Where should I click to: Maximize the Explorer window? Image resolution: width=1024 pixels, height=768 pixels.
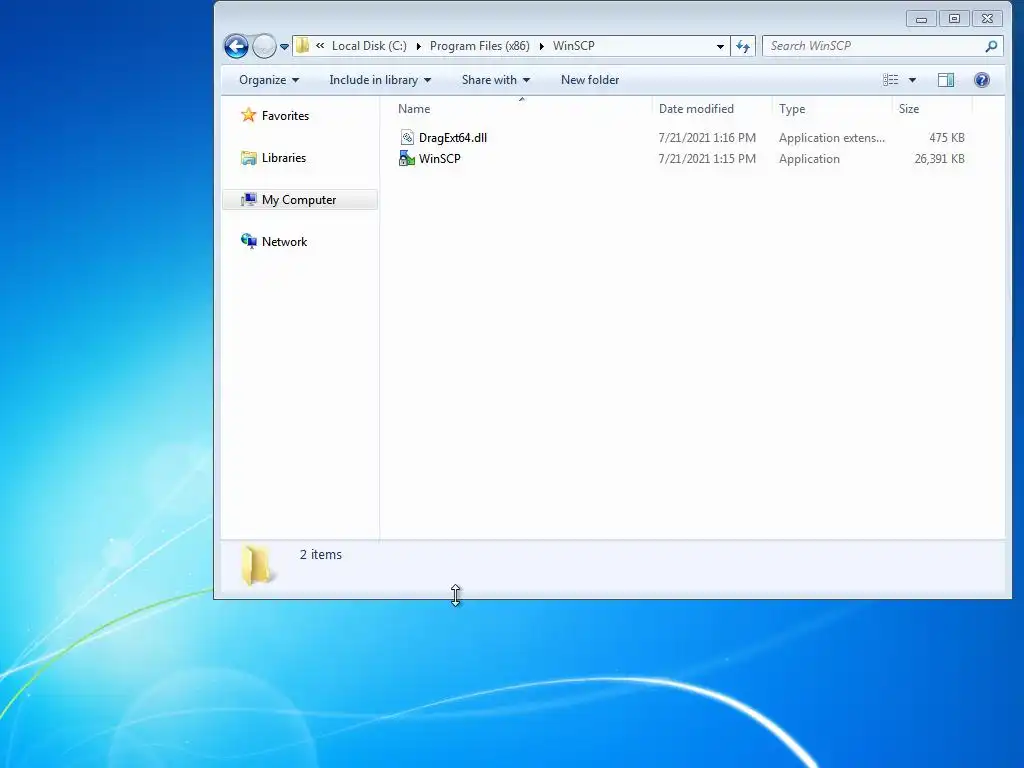(x=954, y=19)
